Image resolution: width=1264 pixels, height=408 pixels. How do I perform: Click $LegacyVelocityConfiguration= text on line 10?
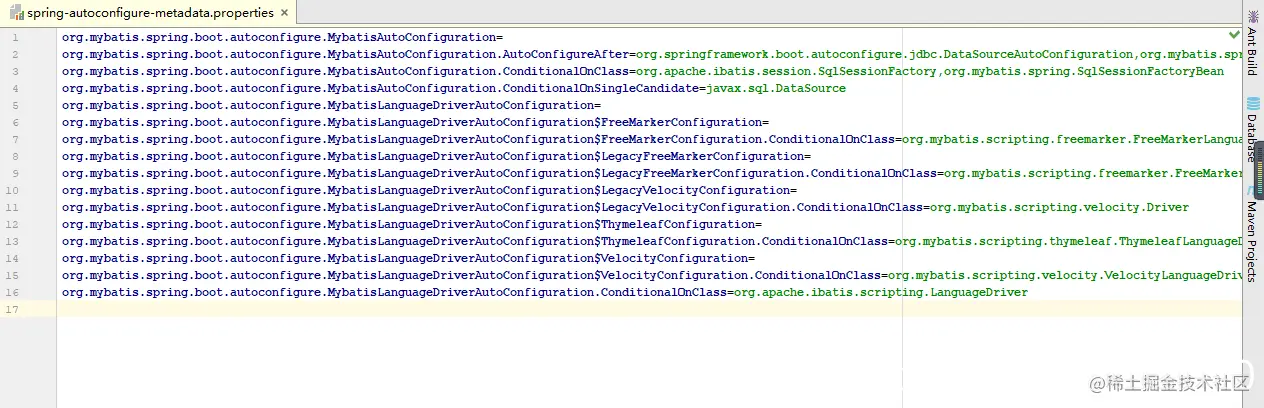click(696, 190)
